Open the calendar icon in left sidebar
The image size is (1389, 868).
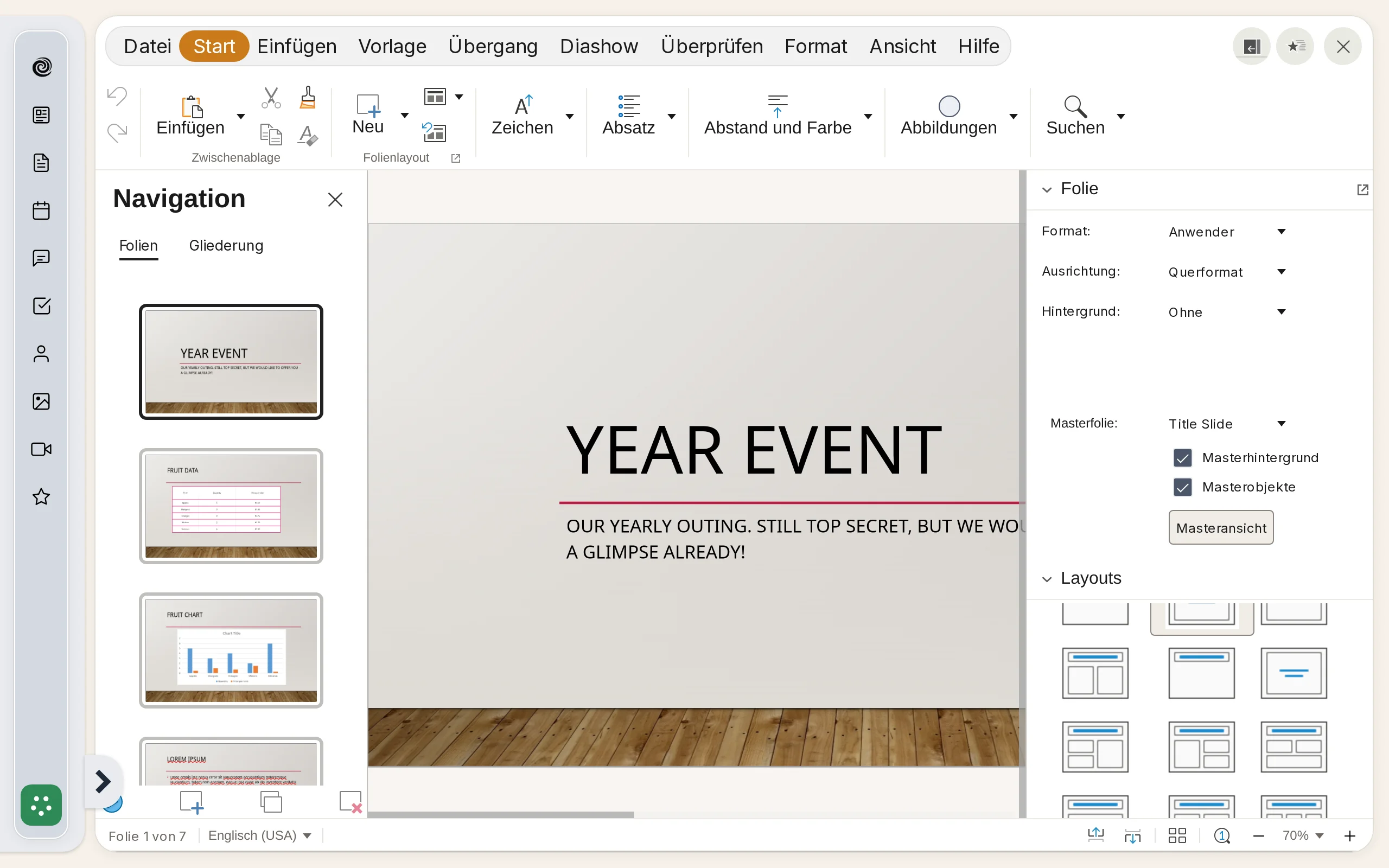[x=41, y=210]
